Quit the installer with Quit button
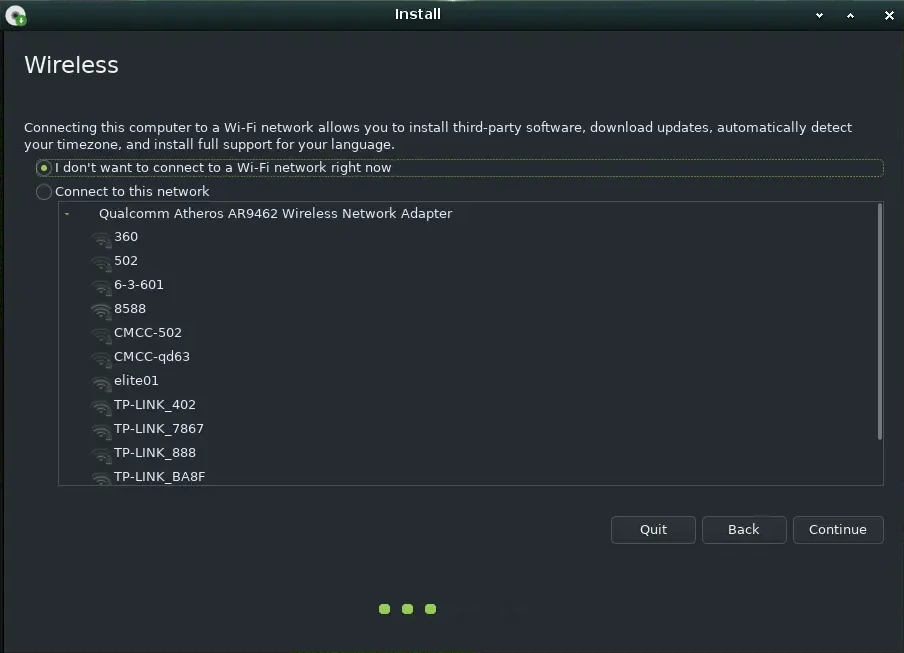904x653 pixels. pos(653,530)
